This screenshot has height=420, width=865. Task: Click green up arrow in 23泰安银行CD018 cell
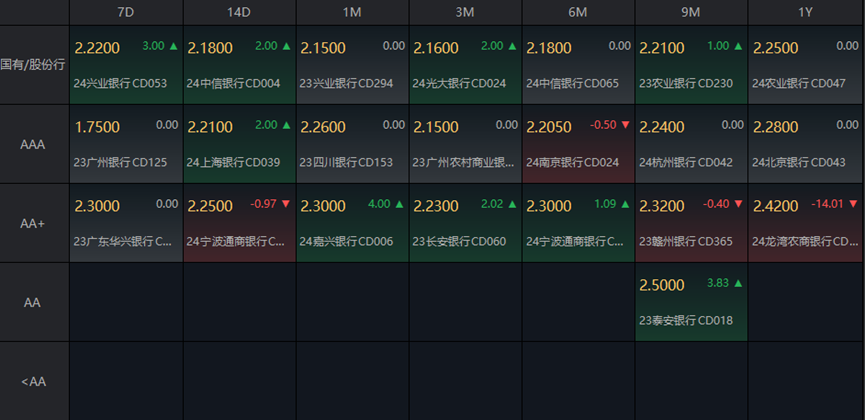click(x=739, y=284)
